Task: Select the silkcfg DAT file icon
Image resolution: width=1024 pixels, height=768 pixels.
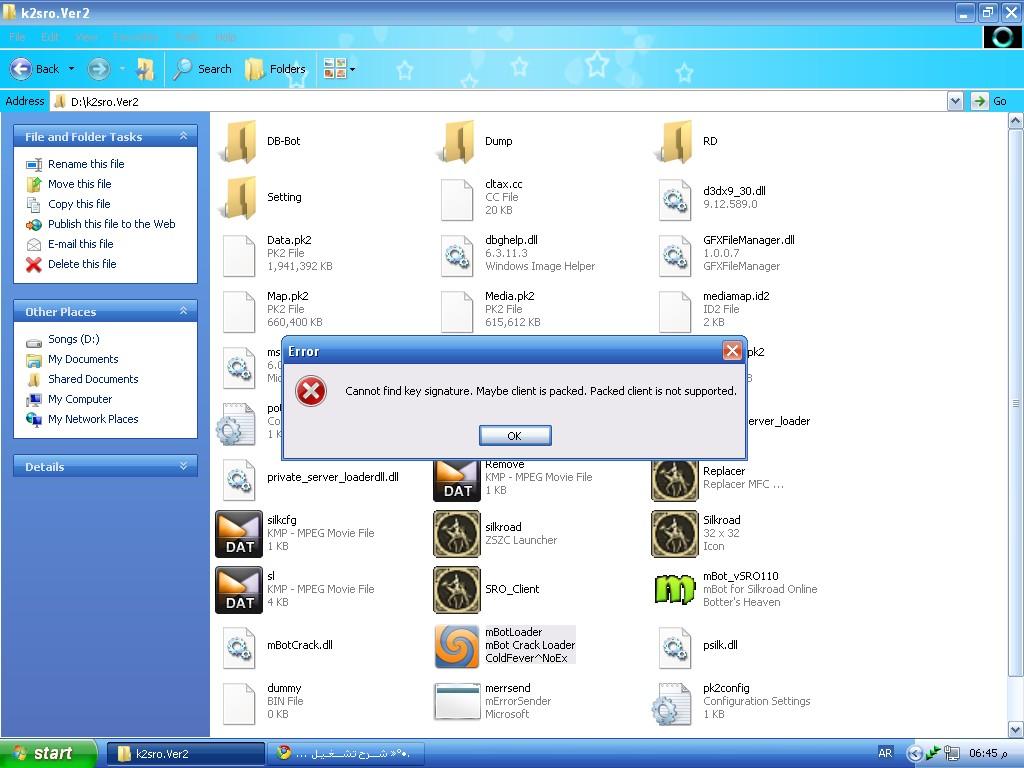Action: 238,534
